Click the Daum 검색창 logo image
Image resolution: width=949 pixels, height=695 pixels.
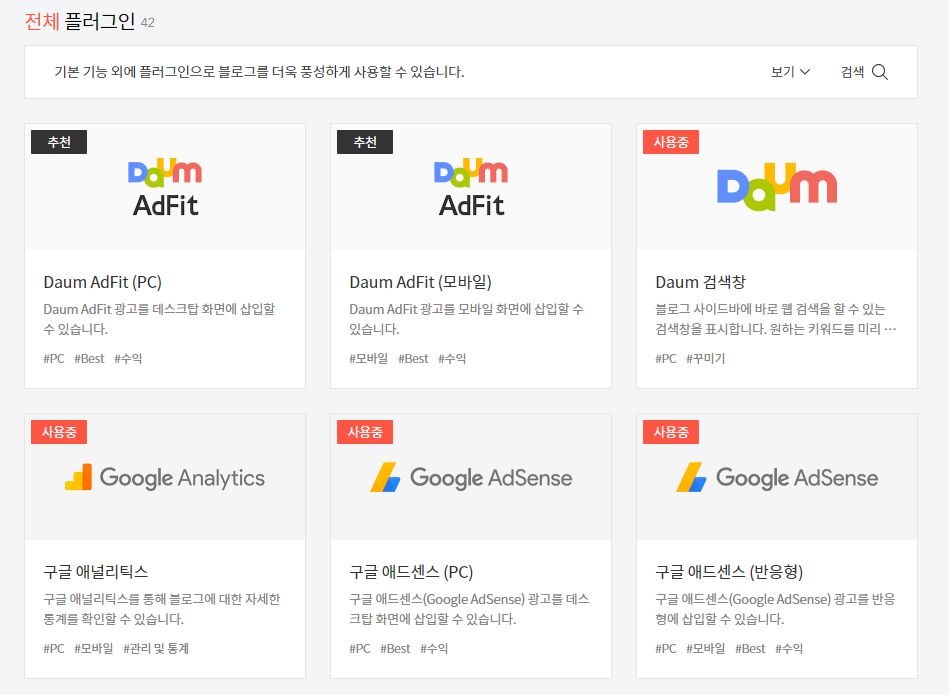tap(777, 186)
